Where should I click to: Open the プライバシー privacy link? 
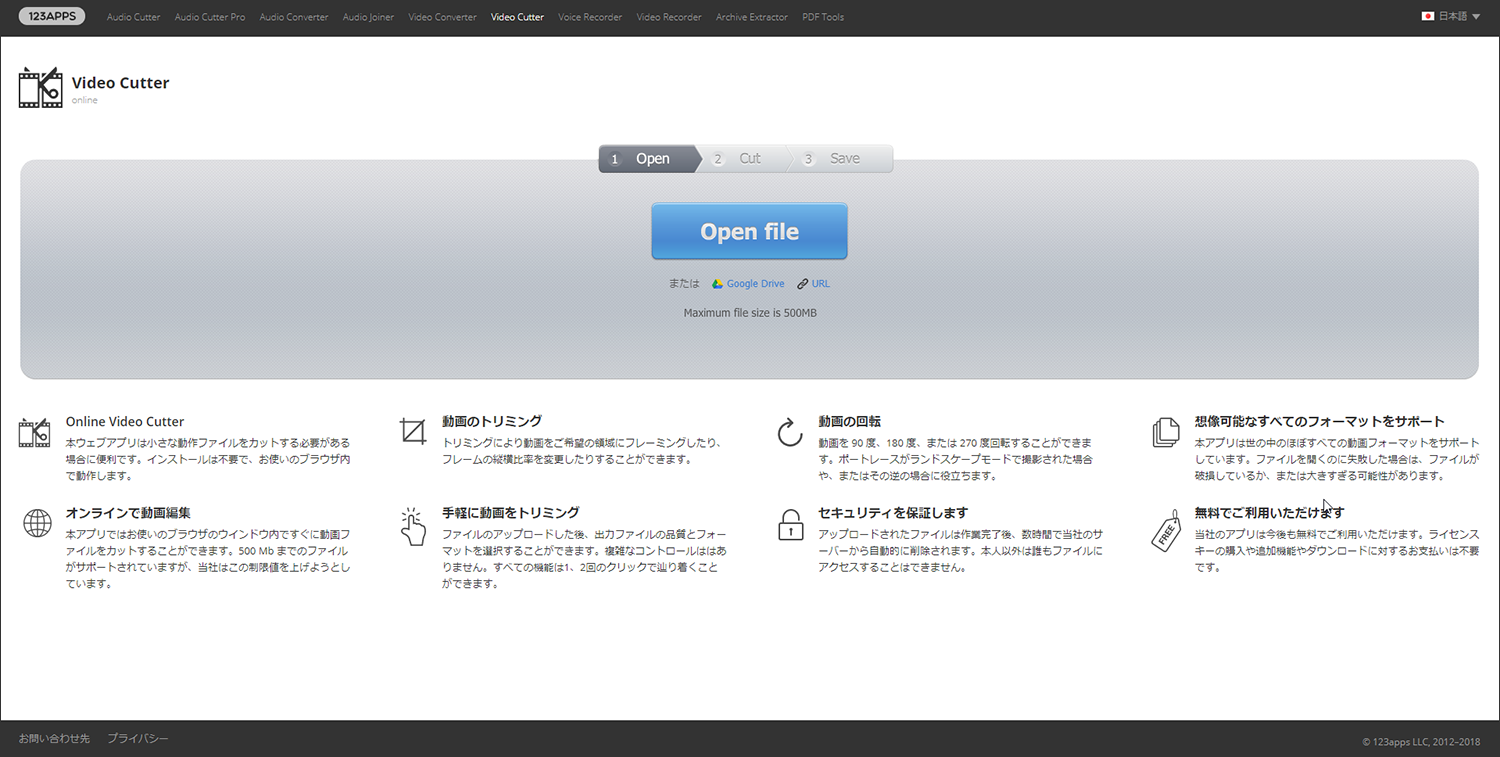pyautogui.click(x=138, y=739)
